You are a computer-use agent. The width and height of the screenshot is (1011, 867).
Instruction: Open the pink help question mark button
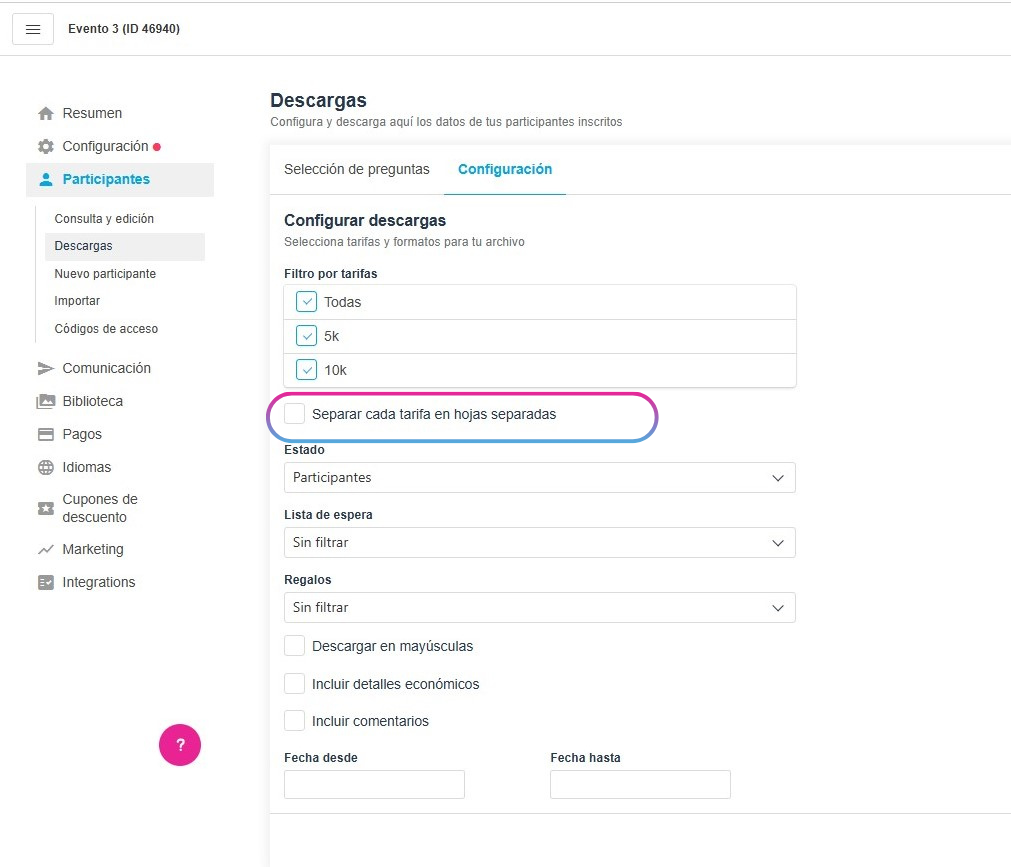coord(180,745)
